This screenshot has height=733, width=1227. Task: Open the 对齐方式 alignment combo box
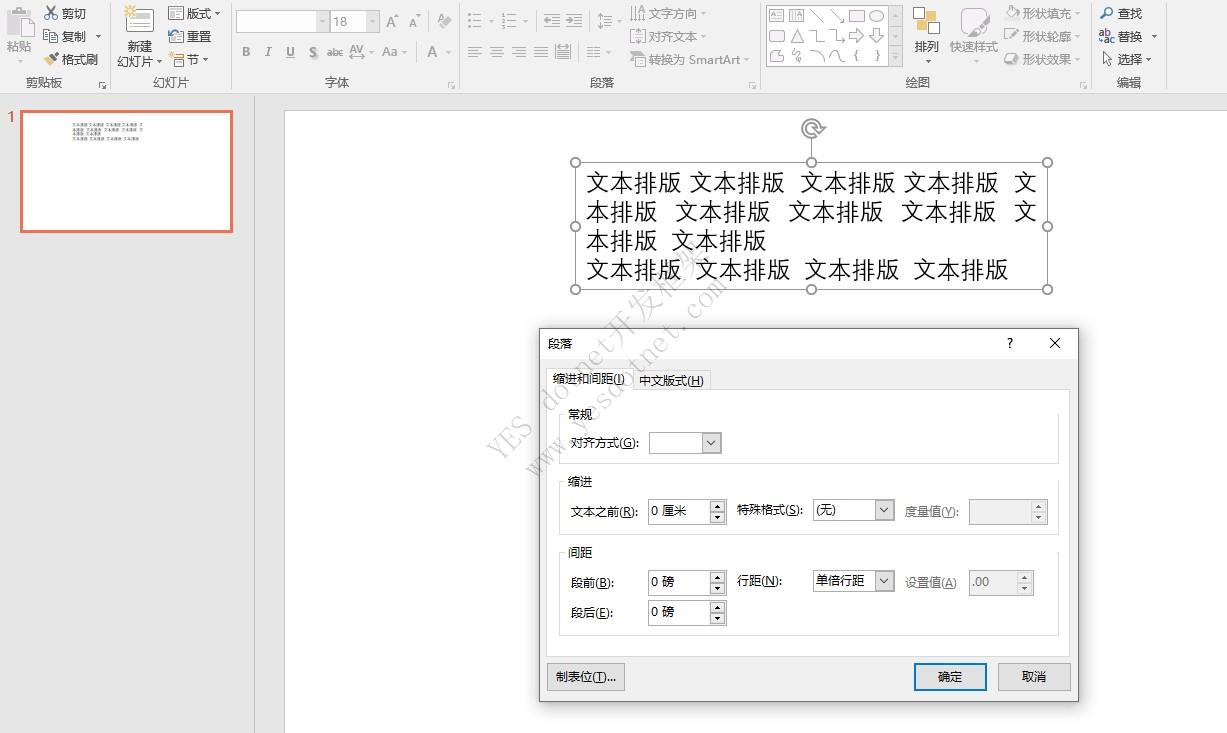tap(685, 442)
